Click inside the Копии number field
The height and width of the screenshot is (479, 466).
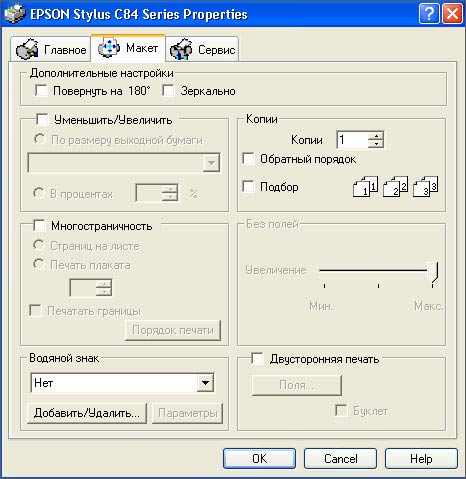353,140
